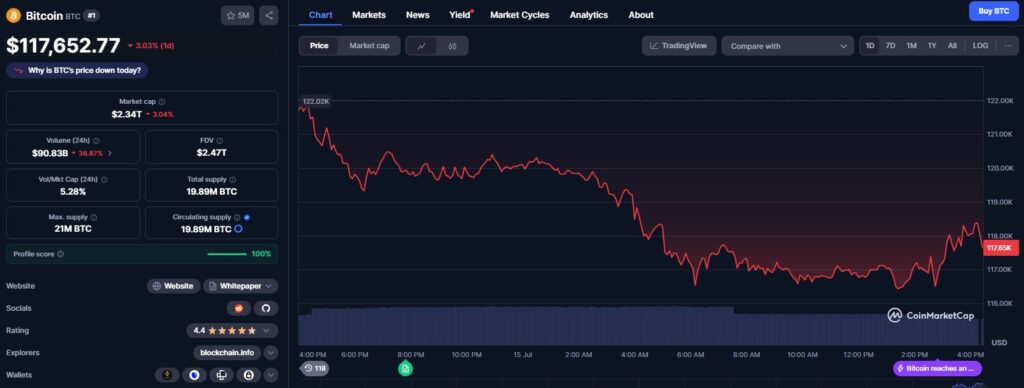The width and height of the screenshot is (1024, 388).
Task: Open more chart options ellipsis
Action: (x=1009, y=46)
